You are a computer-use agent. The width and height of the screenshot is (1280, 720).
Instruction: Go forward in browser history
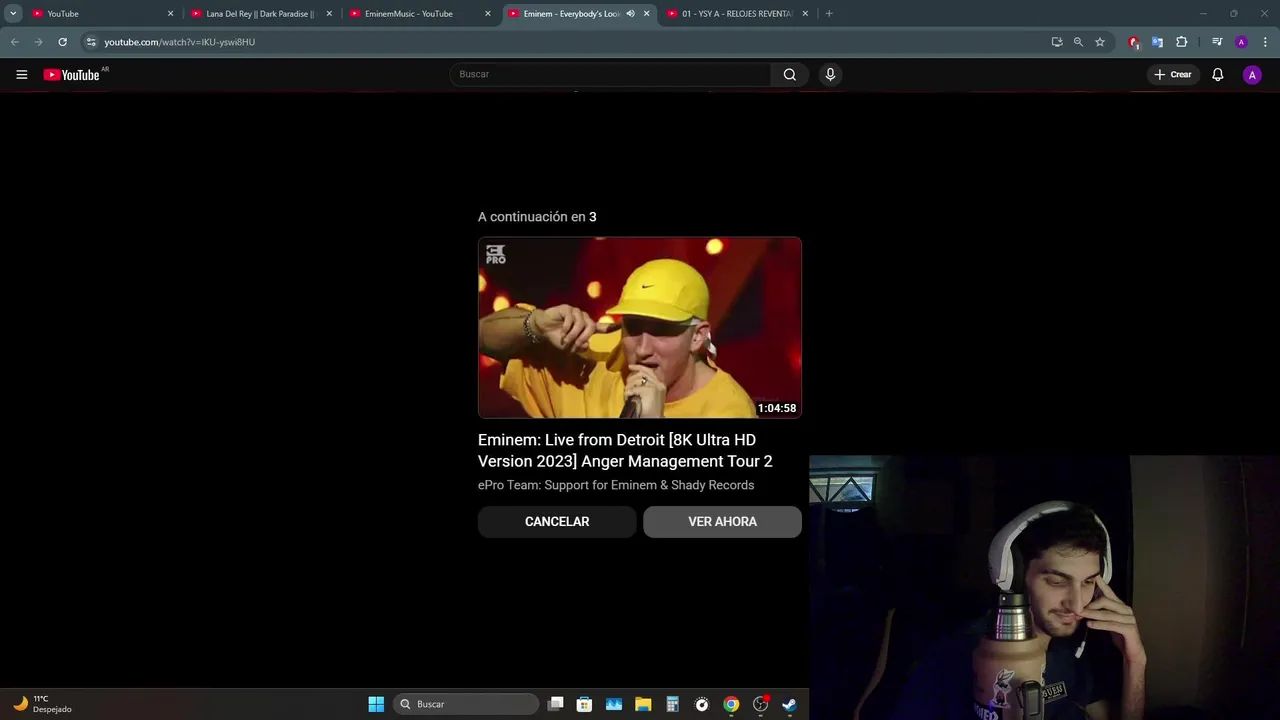pyautogui.click(x=38, y=42)
